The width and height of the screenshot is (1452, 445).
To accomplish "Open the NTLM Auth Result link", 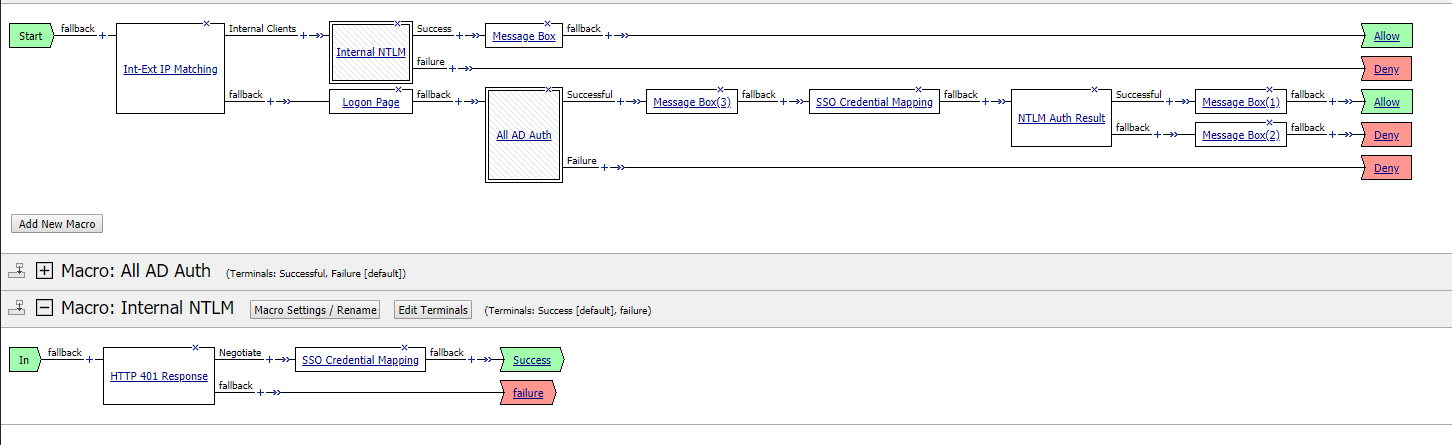I will (1061, 118).
